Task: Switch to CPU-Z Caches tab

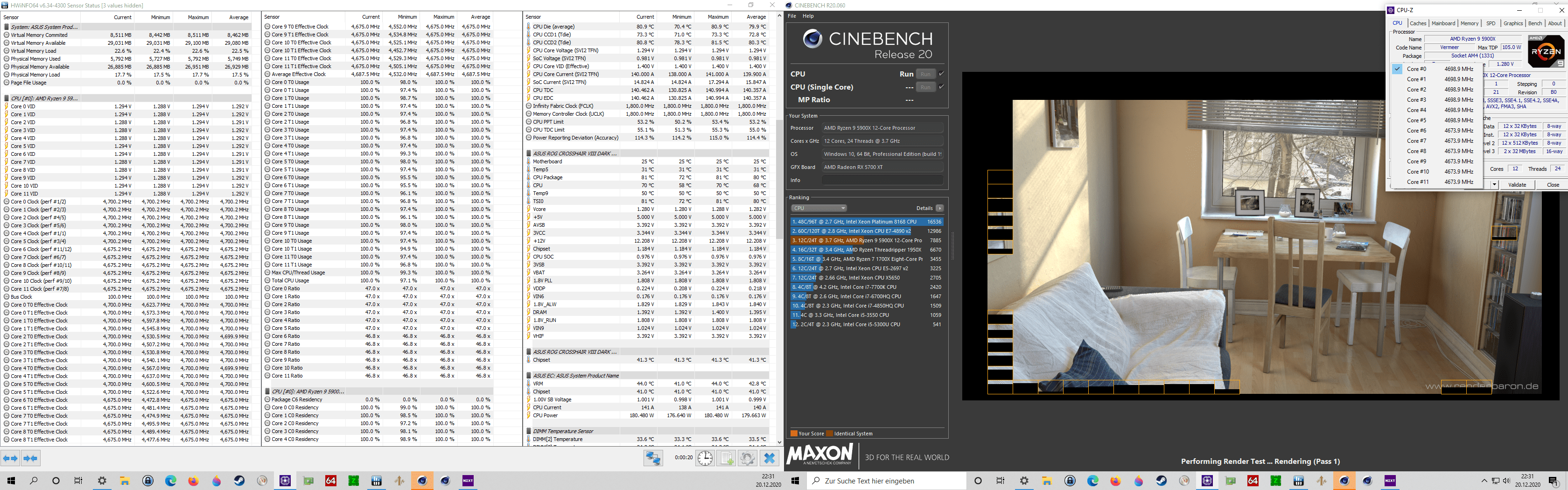Action: pyautogui.click(x=1418, y=23)
